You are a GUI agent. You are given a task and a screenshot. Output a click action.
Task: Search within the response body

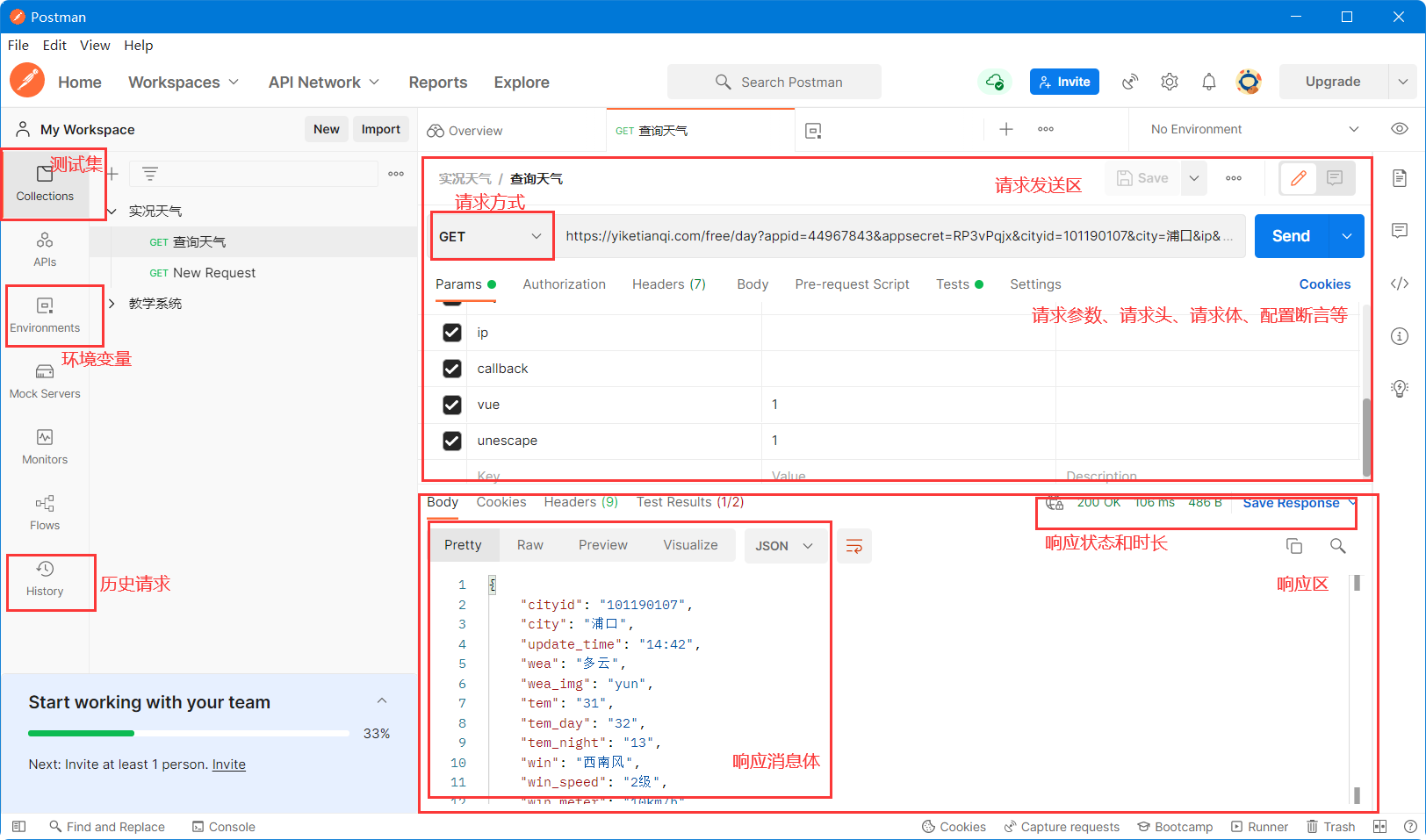pyautogui.click(x=1338, y=546)
